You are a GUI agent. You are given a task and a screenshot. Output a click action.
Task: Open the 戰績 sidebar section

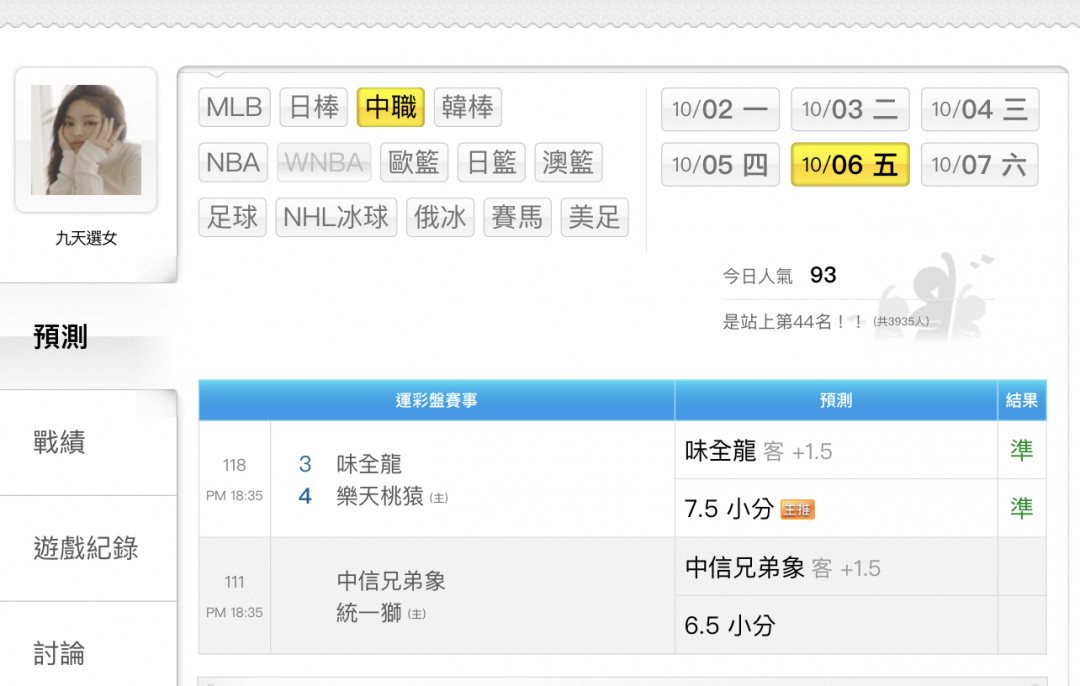click(59, 442)
